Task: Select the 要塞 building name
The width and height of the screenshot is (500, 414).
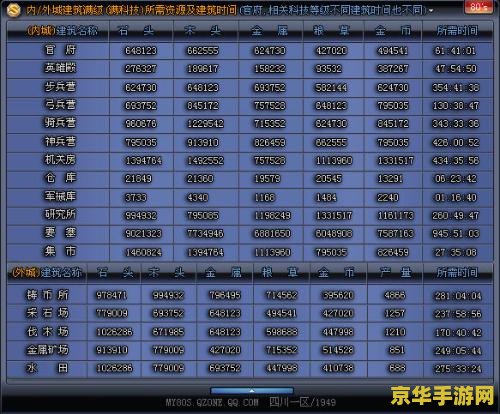Action: tap(60, 232)
